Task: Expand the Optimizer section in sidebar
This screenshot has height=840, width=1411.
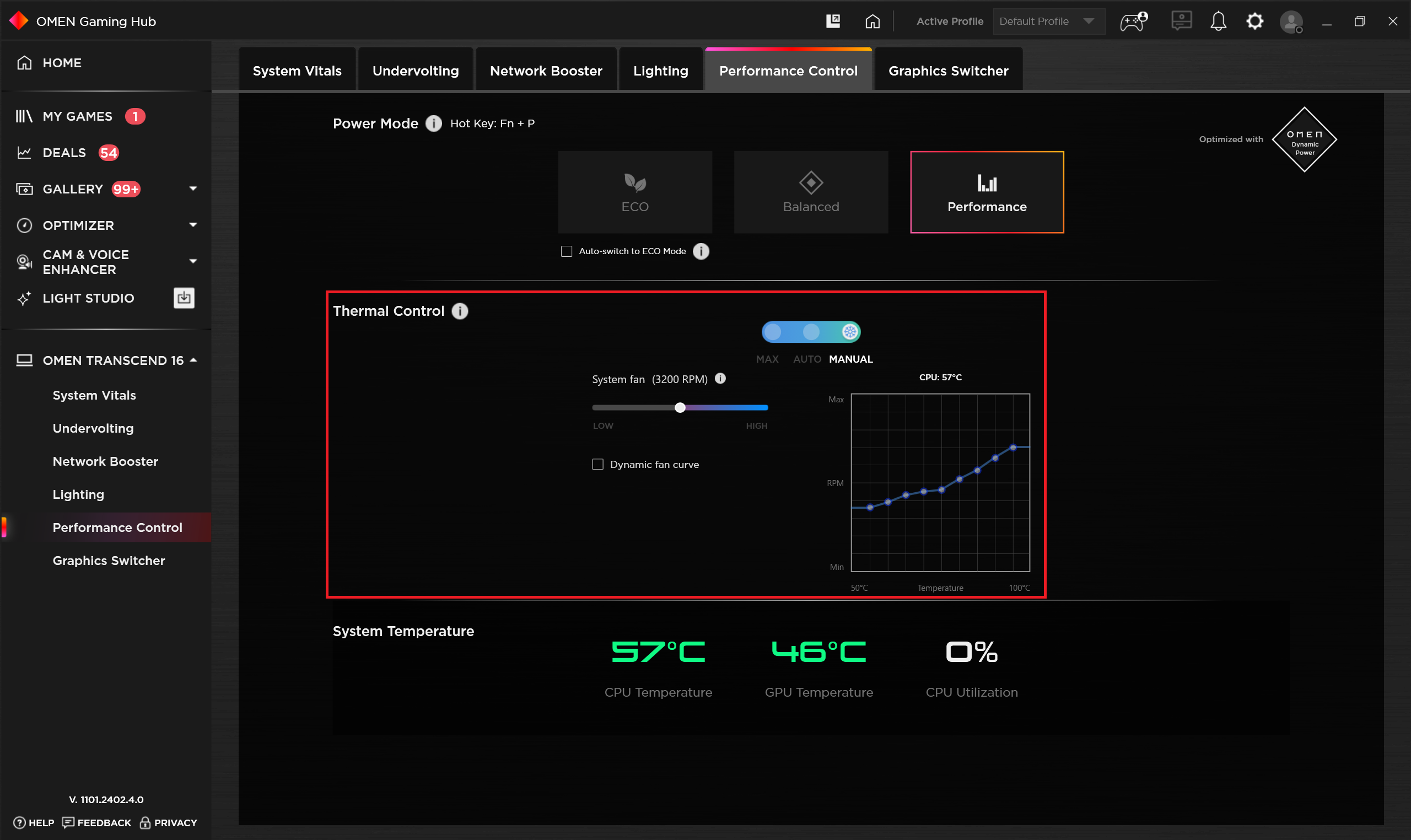Action: tap(192, 225)
